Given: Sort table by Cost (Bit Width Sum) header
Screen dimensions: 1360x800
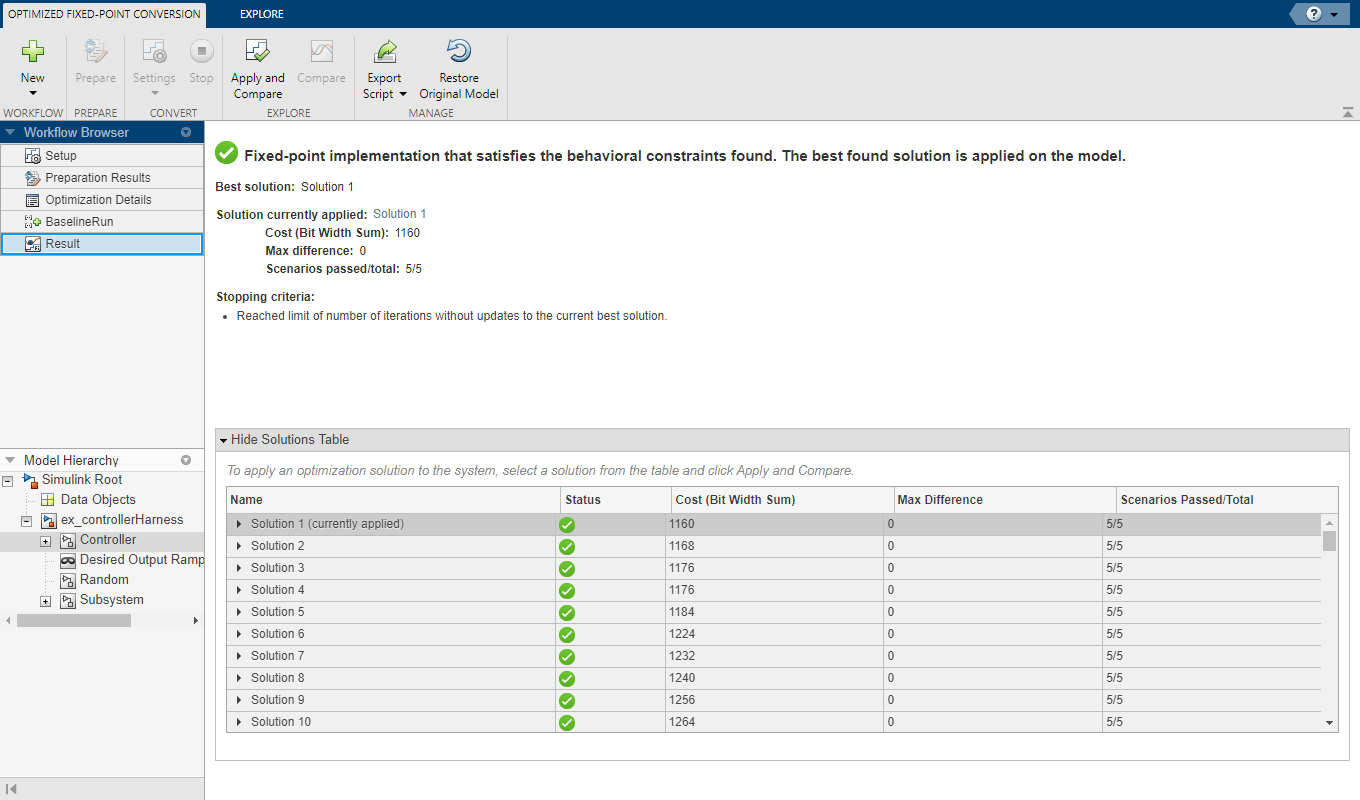Looking at the screenshot, I should tap(735, 500).
